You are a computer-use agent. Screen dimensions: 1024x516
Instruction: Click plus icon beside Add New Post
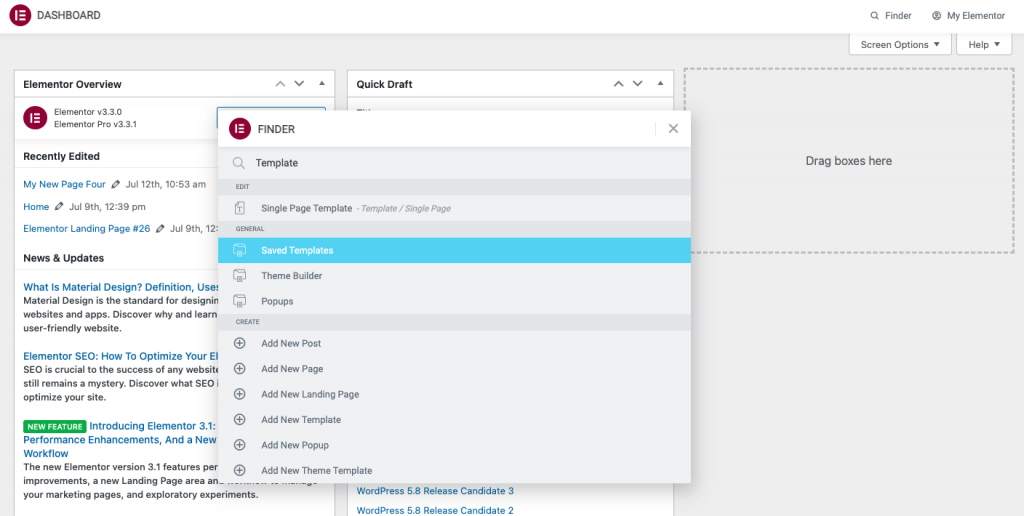240,343
